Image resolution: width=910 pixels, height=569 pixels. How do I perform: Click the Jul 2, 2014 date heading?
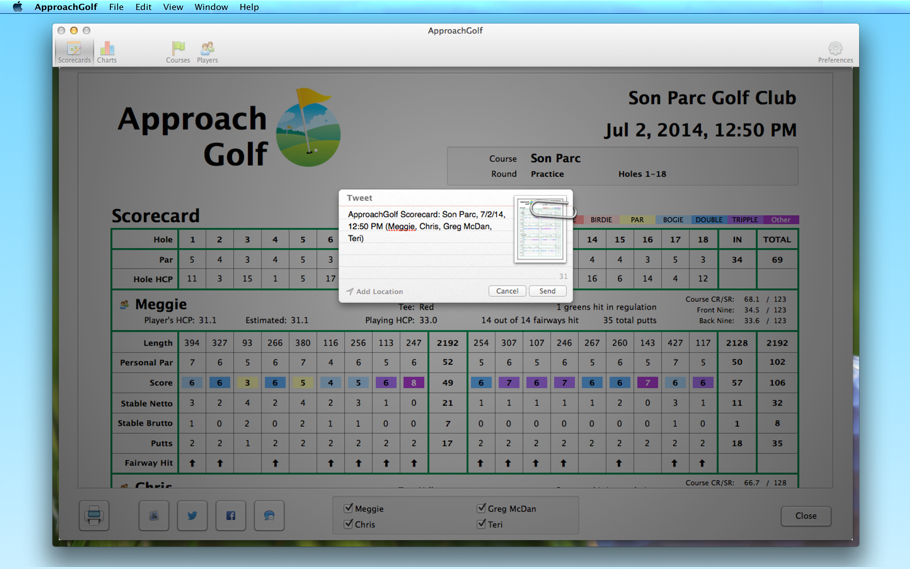point(700,129)
